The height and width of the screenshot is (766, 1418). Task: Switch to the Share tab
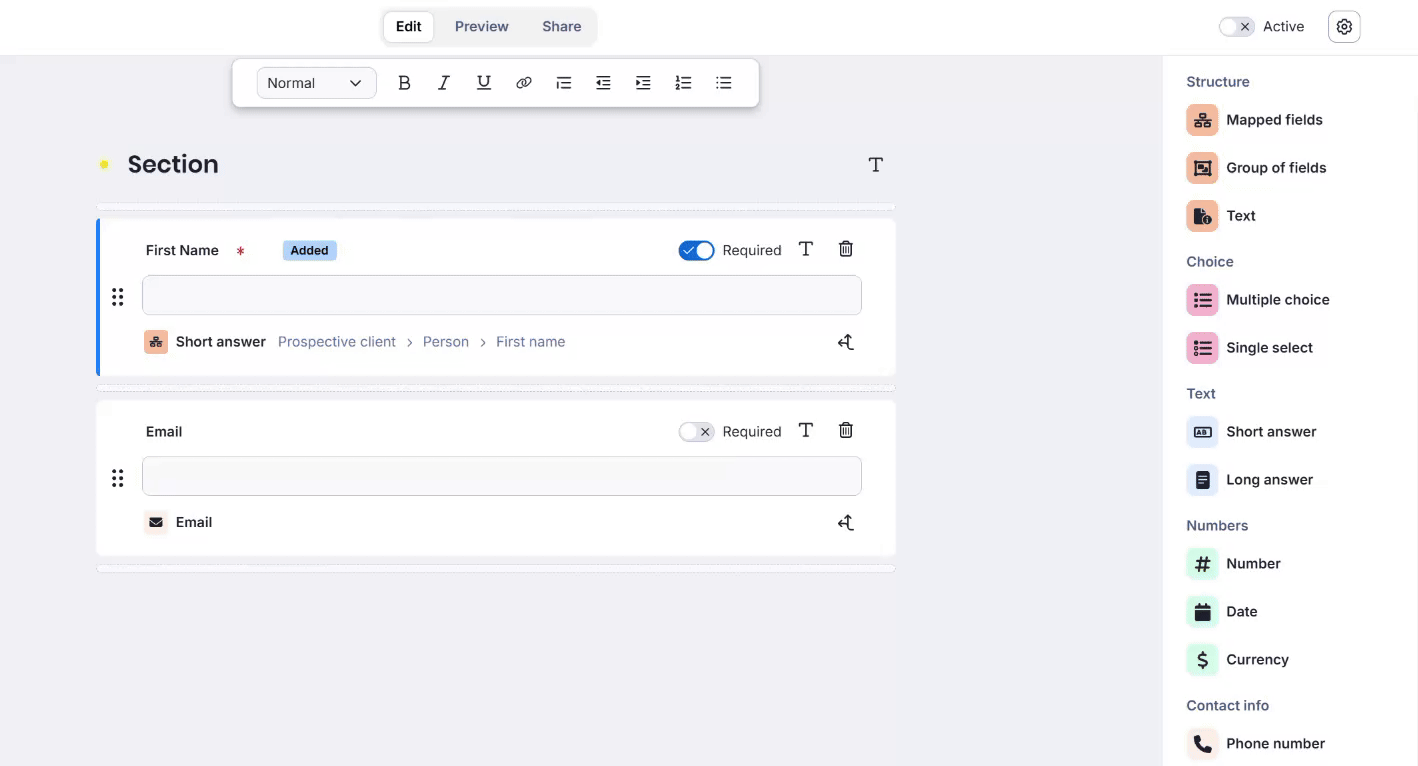[x=562, y=27]
